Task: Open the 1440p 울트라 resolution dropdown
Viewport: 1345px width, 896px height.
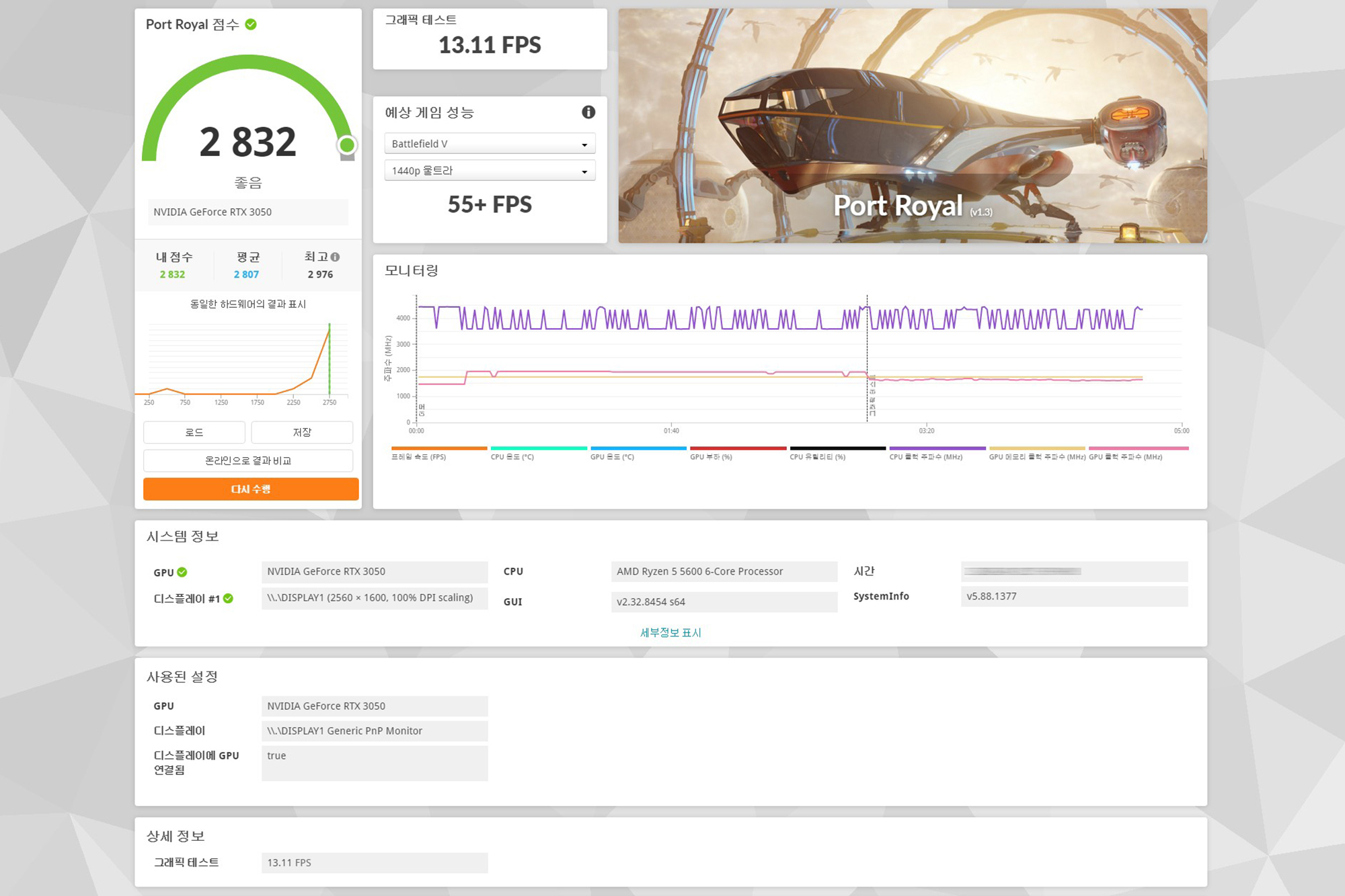Action: pyautogui.click(x=490, y=171)
